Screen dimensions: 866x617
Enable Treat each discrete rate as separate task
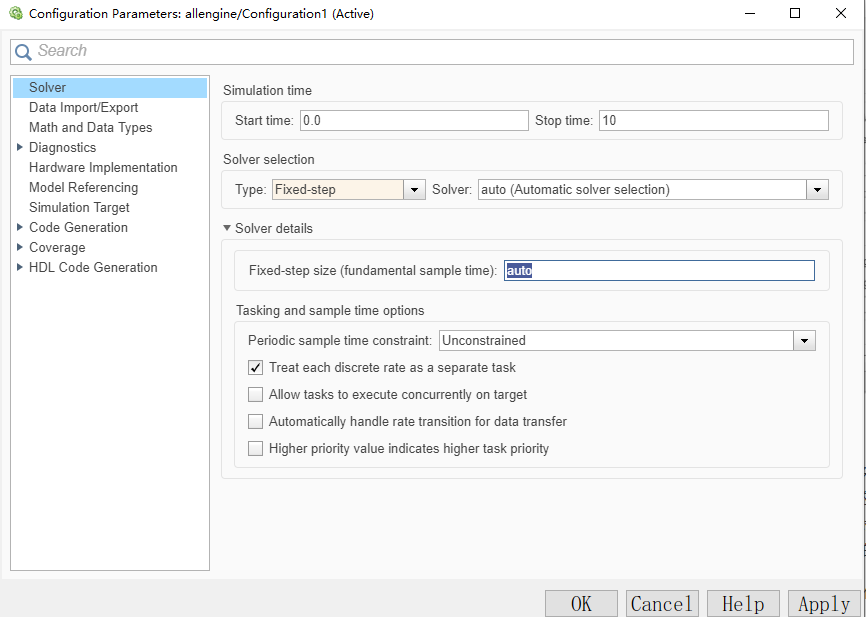[256, 368]
